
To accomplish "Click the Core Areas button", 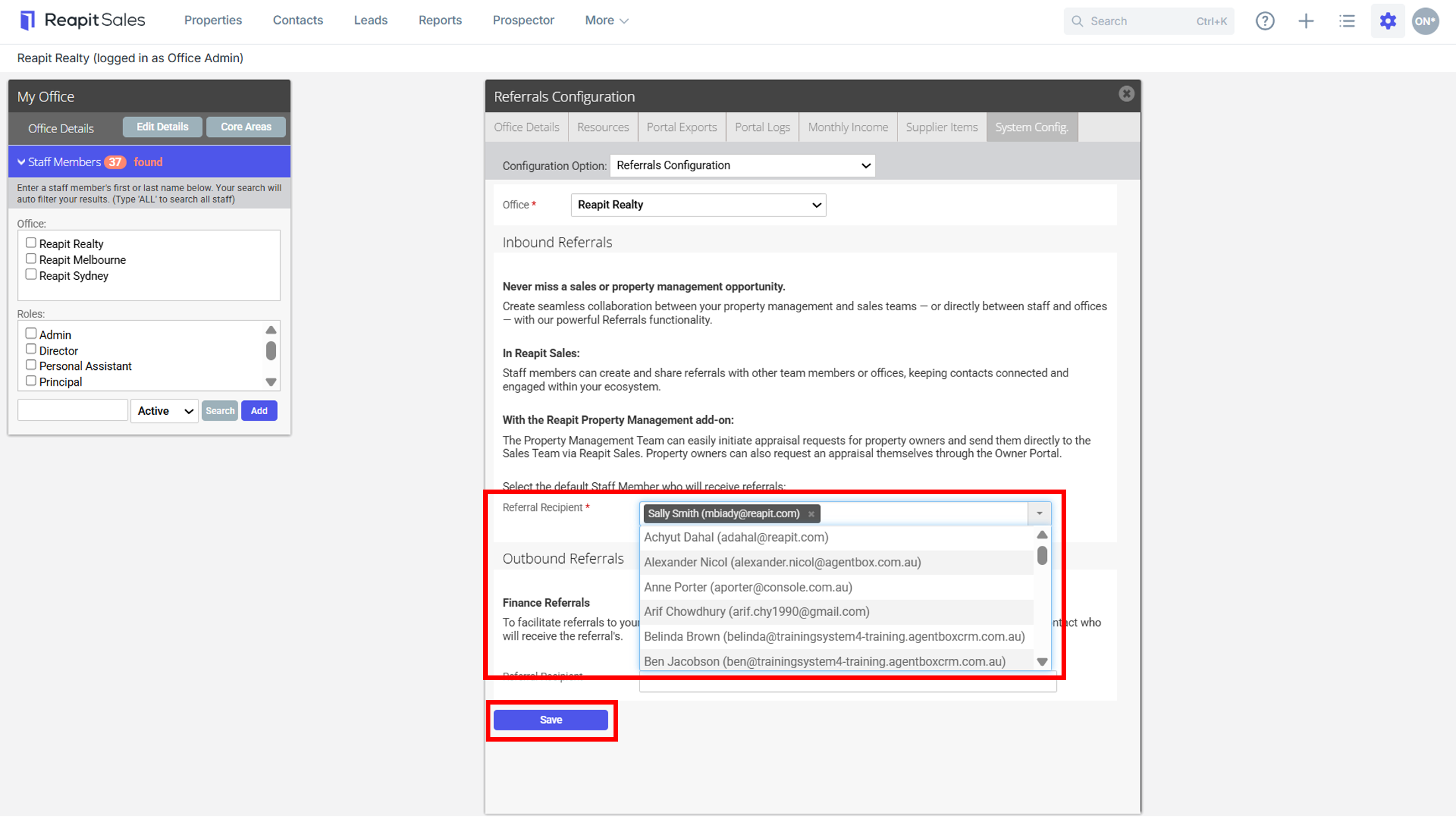I will tap(246, 127).
